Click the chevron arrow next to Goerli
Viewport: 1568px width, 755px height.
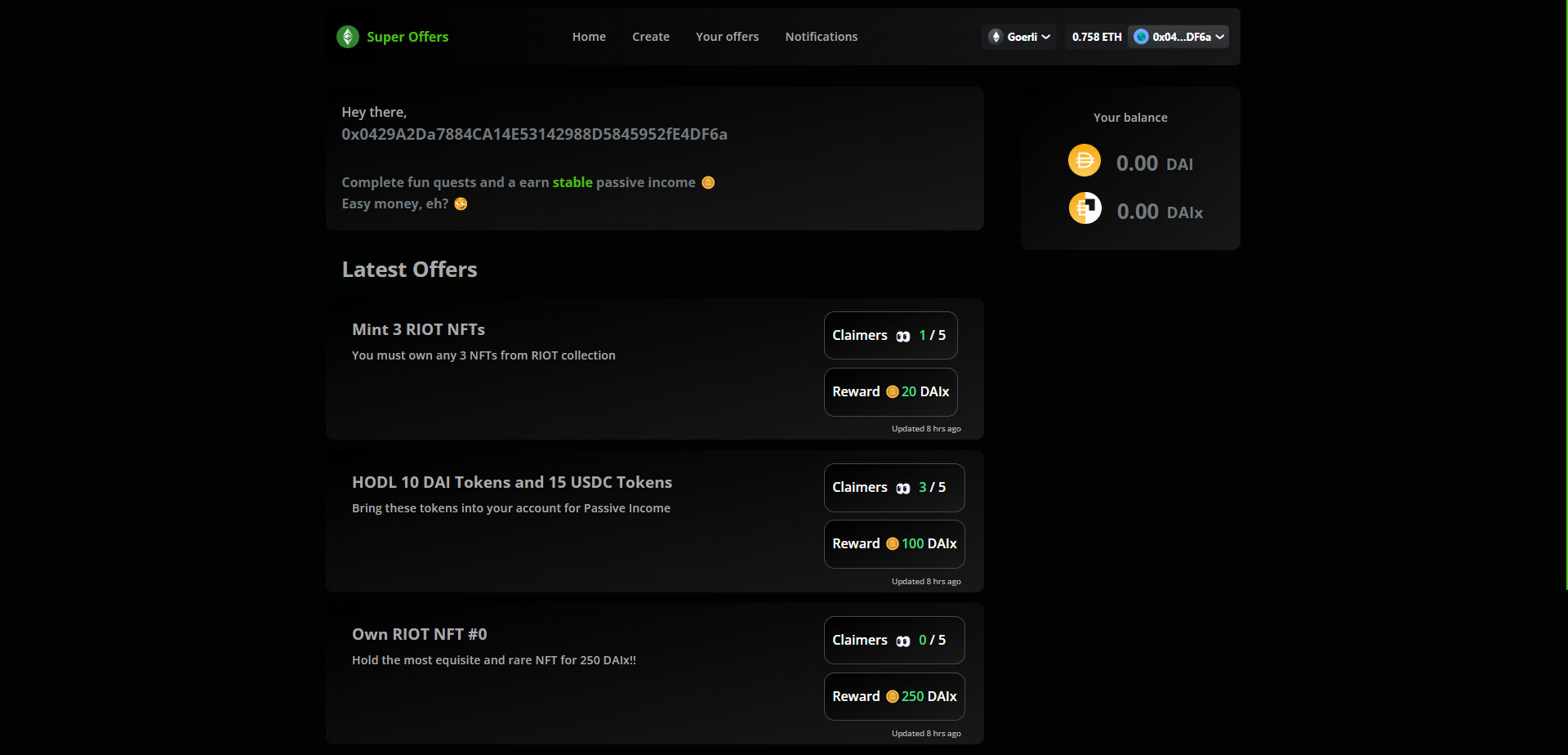tap(1046, 37)
